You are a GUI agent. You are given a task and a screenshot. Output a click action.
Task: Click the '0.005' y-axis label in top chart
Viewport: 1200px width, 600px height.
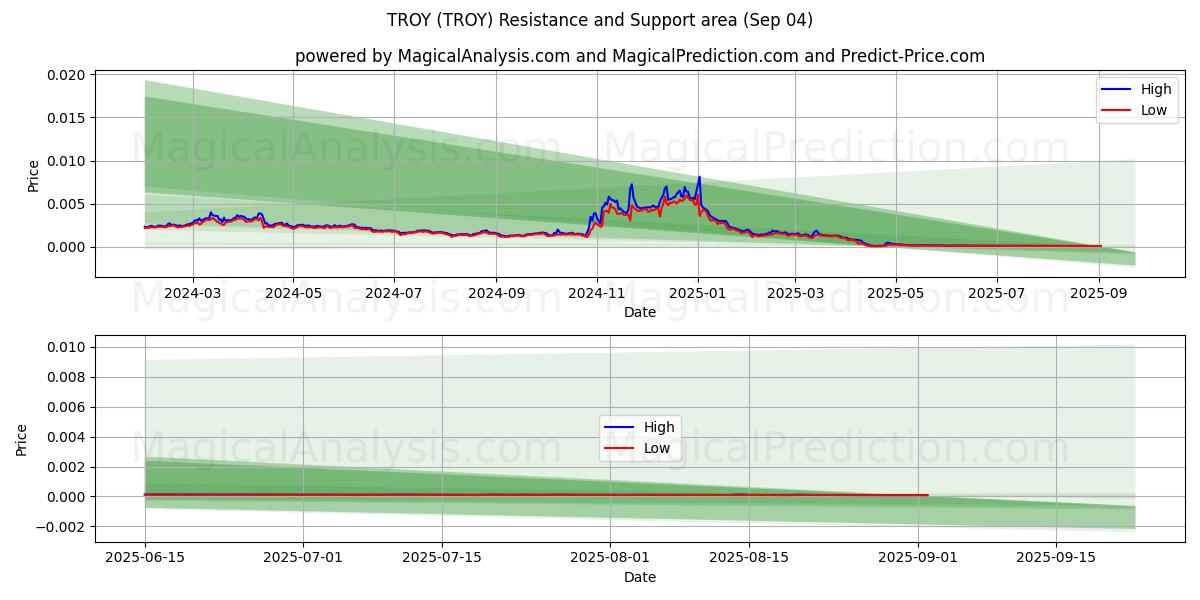tap(68, 204)
